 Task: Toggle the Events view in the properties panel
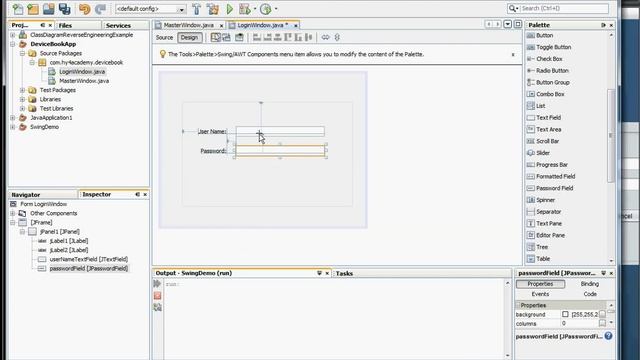click(540, 294)
